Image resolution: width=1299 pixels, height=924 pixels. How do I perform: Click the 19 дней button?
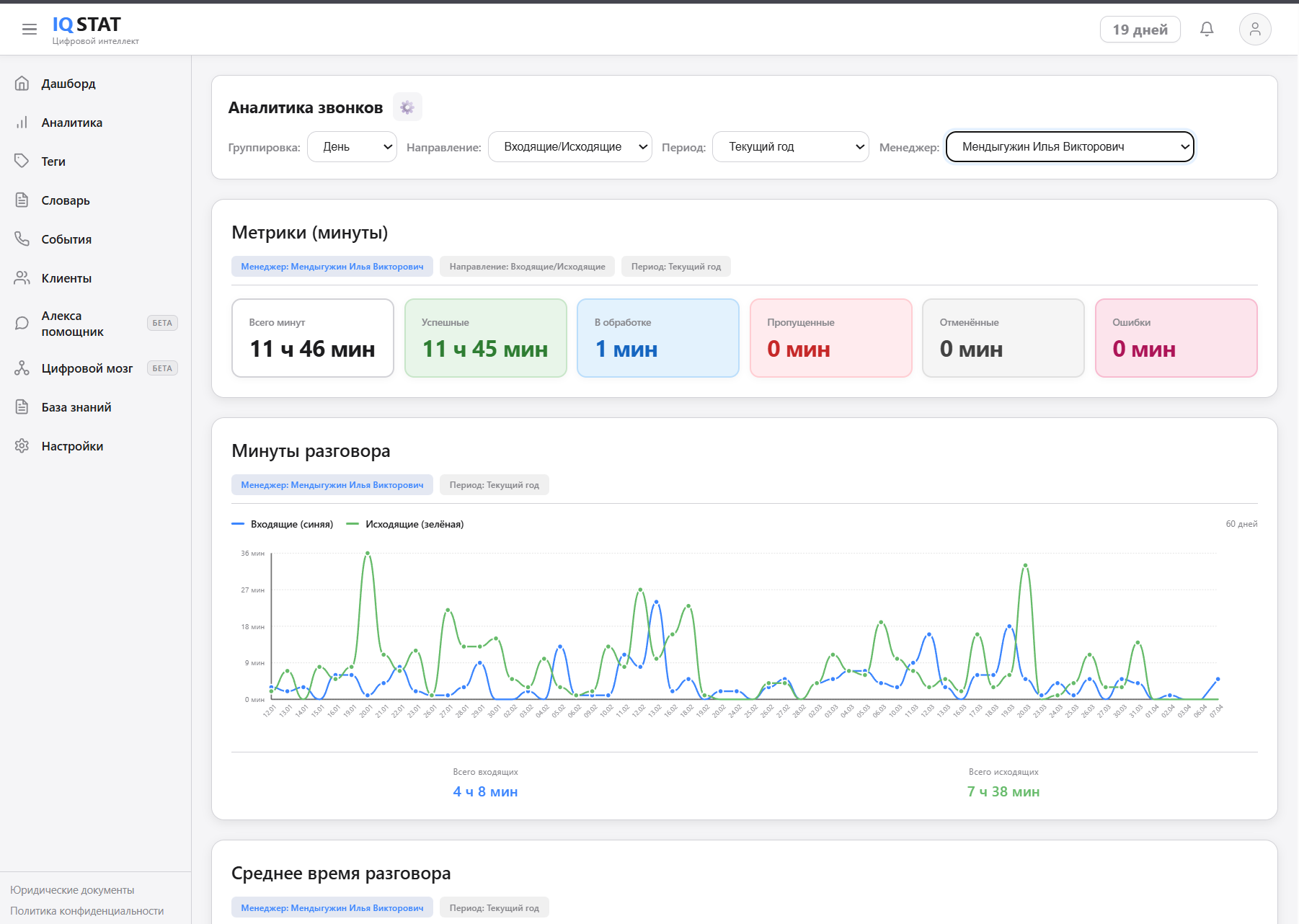click(1140, 30)
